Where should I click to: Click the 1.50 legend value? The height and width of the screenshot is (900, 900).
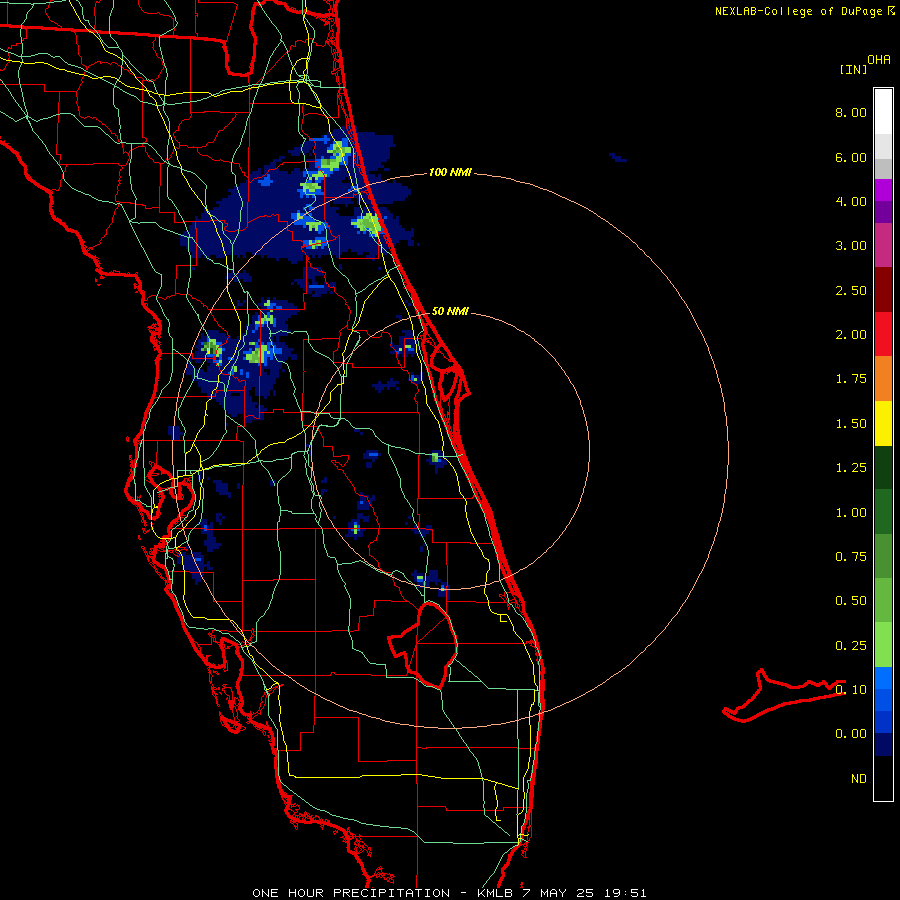point(851,424)
